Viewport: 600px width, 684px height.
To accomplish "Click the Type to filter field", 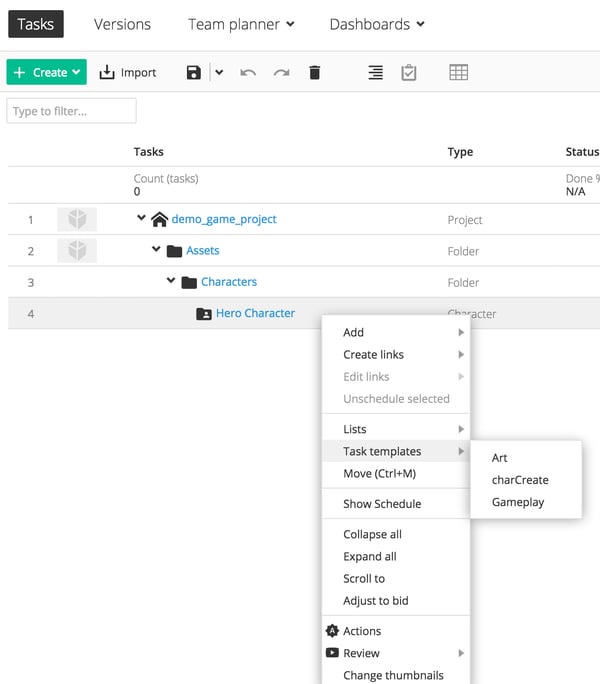I will tap(71, 111).
